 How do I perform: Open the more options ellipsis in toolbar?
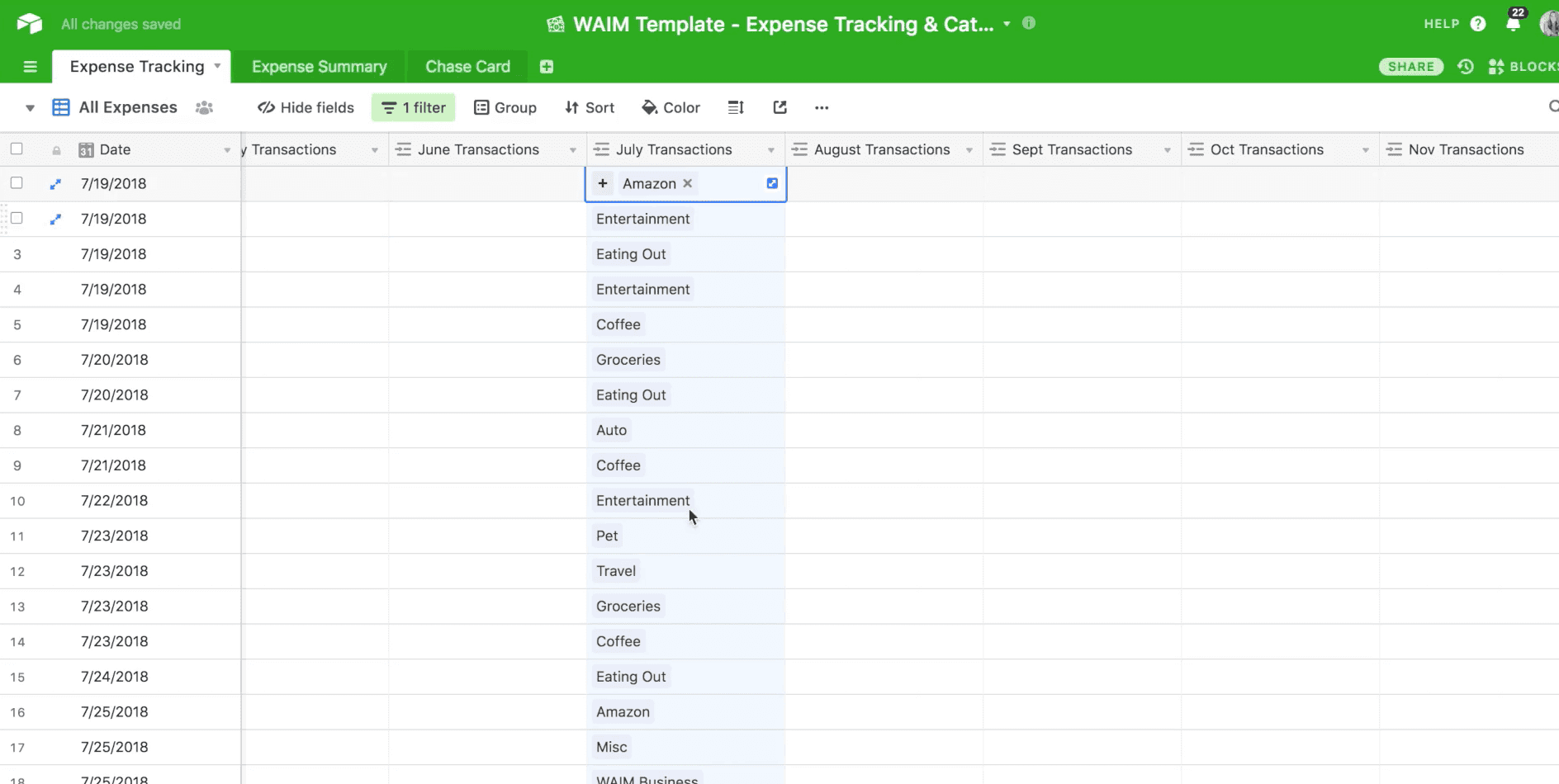[822, 107]
